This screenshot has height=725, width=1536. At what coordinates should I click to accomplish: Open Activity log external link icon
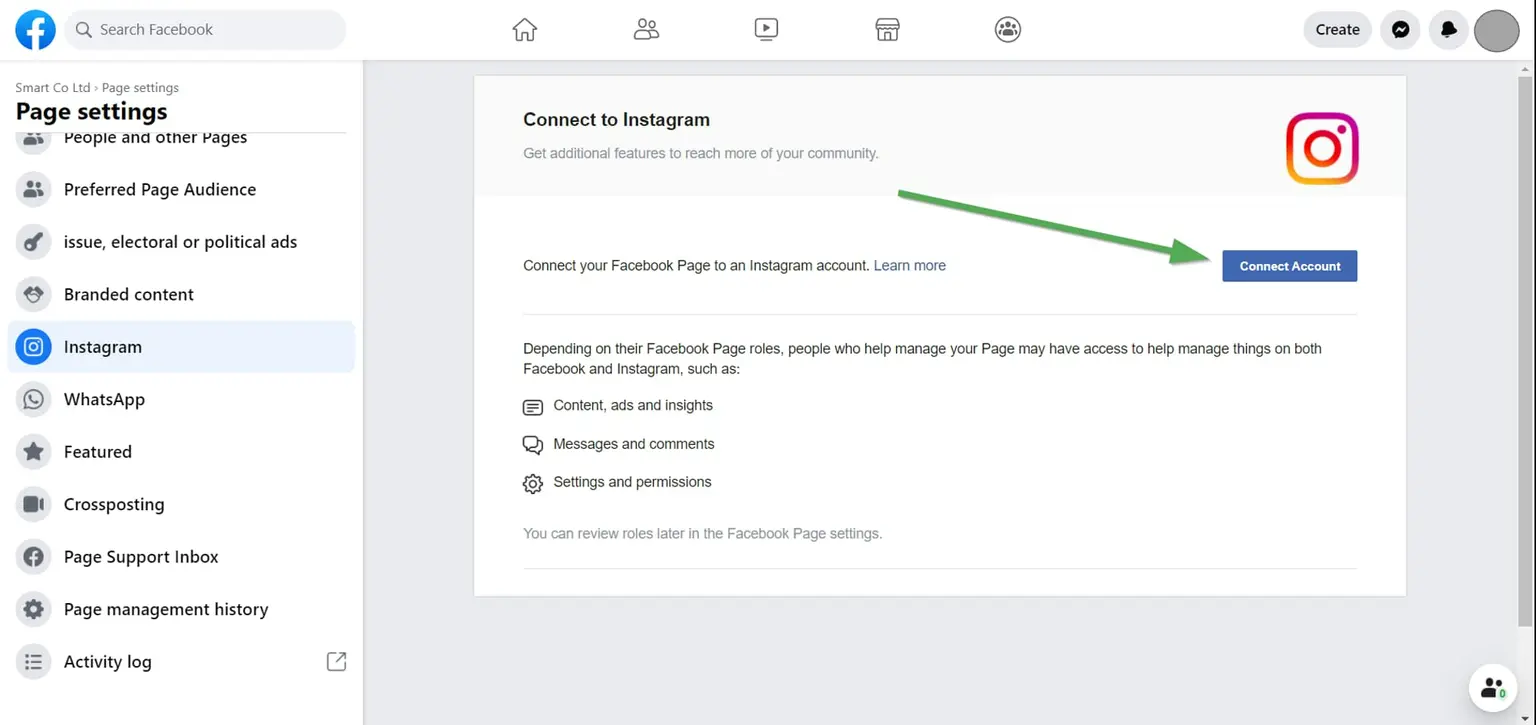click(x=336, y=661)
